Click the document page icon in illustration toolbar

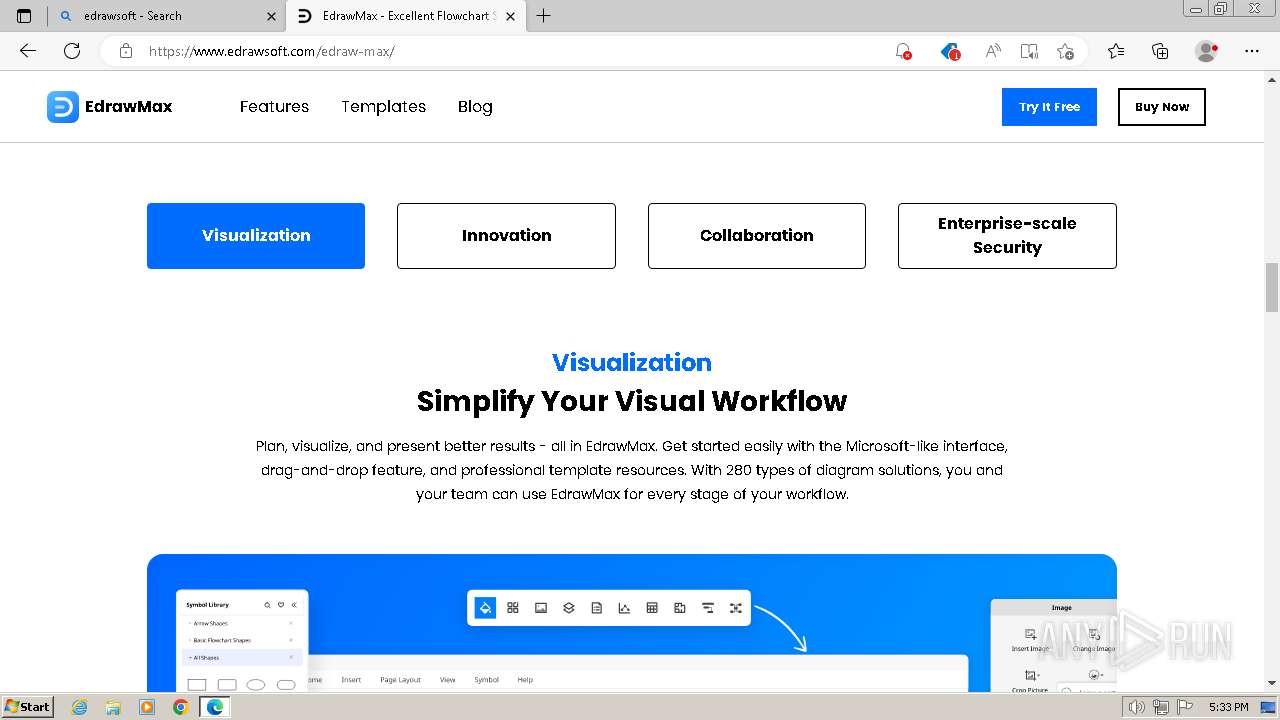click(x=597, y=607)
